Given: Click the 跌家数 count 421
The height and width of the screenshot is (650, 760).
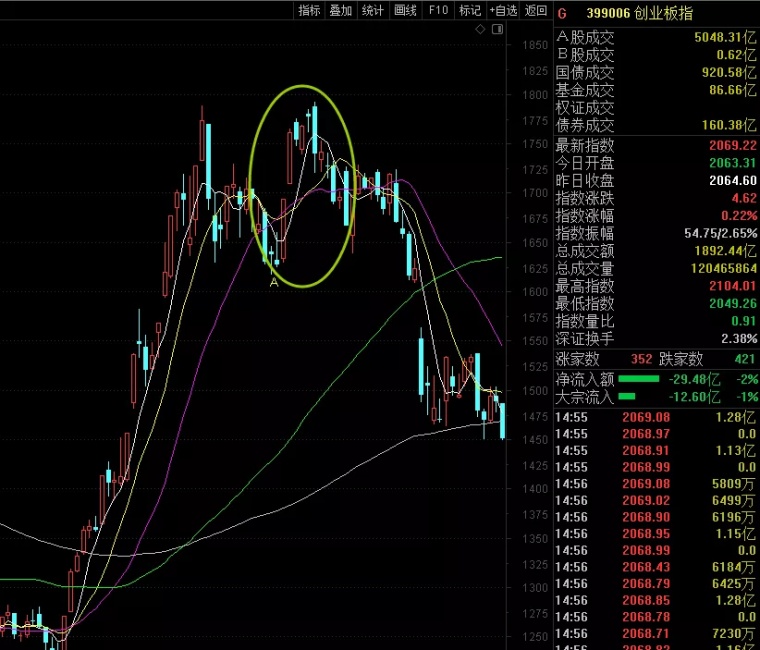Looking at the screenshot, I should pyautogui.click(x=745, y=359).
